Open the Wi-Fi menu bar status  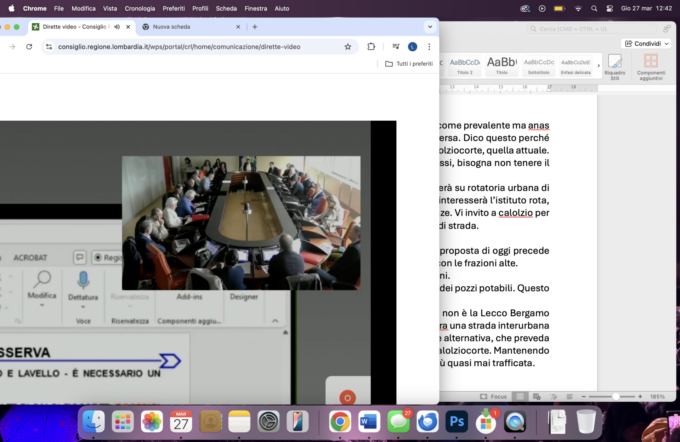pos(565,8)
